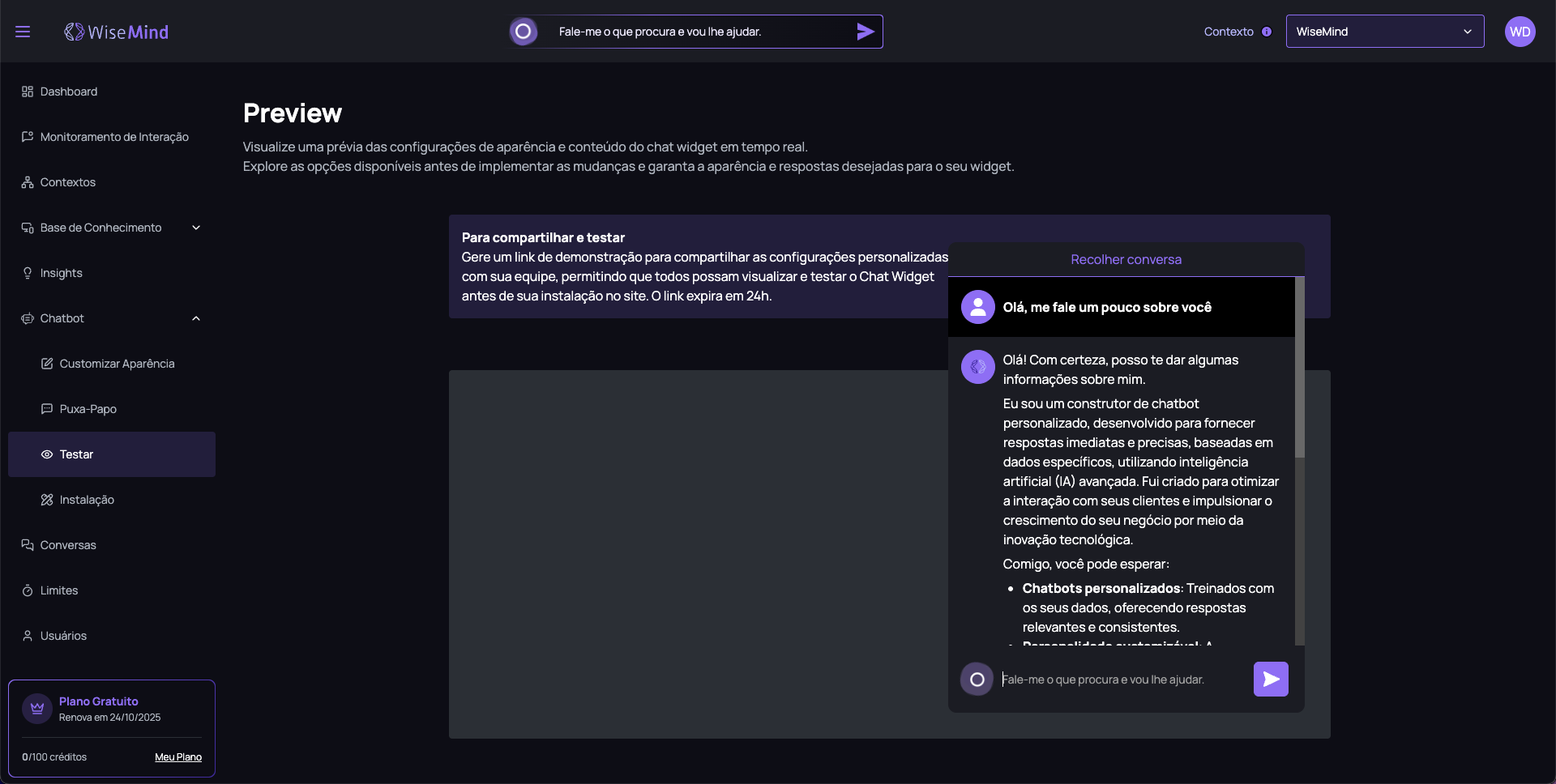Screen dimensions: 1556x784
Task: Open the WD user avatar menu
Action: click(1520, 32)
